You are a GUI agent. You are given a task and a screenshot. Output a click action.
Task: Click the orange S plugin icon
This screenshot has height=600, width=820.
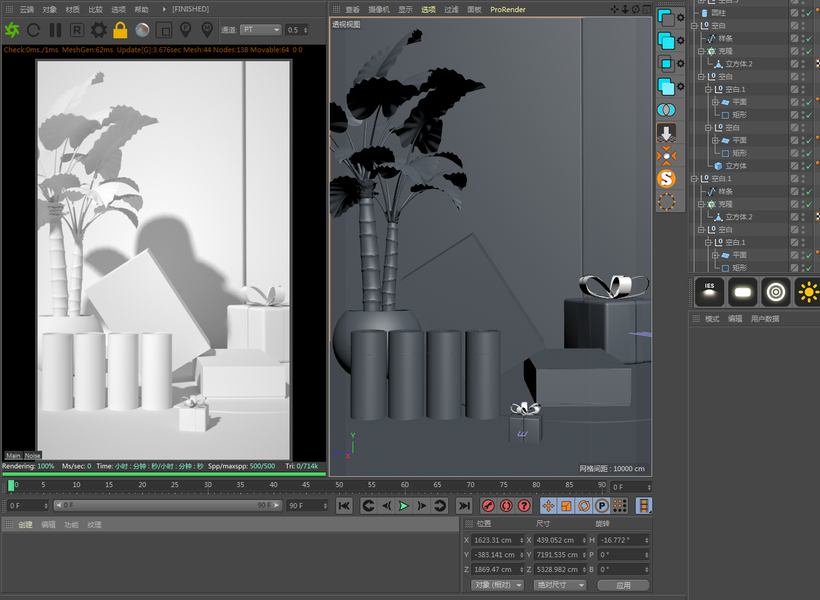[x=666, y=179]
